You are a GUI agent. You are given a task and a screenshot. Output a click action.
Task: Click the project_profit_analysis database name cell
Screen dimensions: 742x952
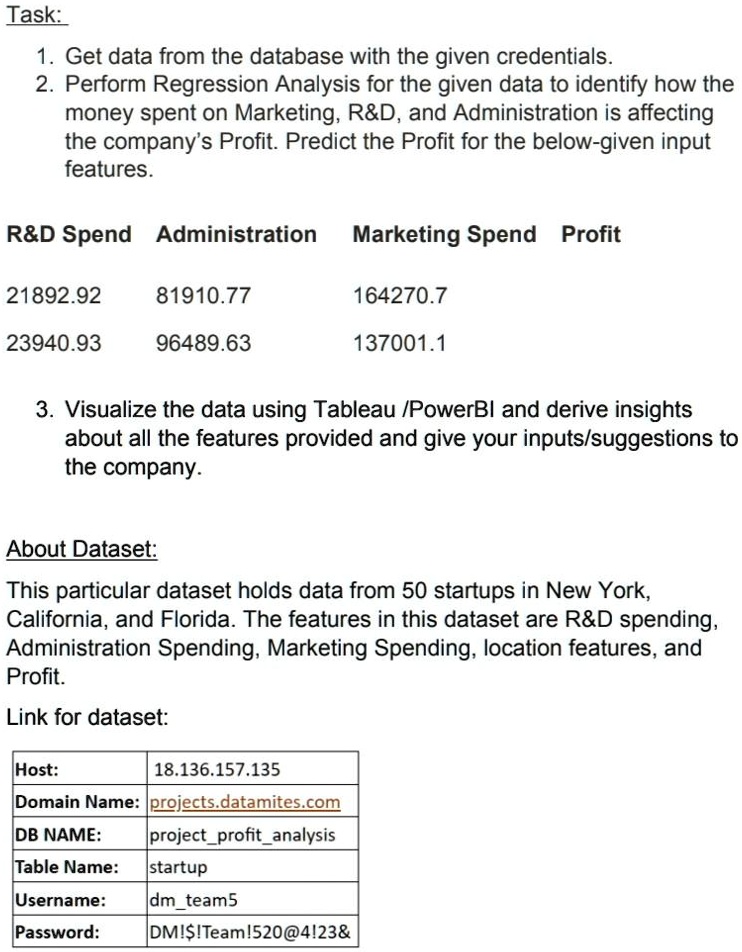(242, 834)
